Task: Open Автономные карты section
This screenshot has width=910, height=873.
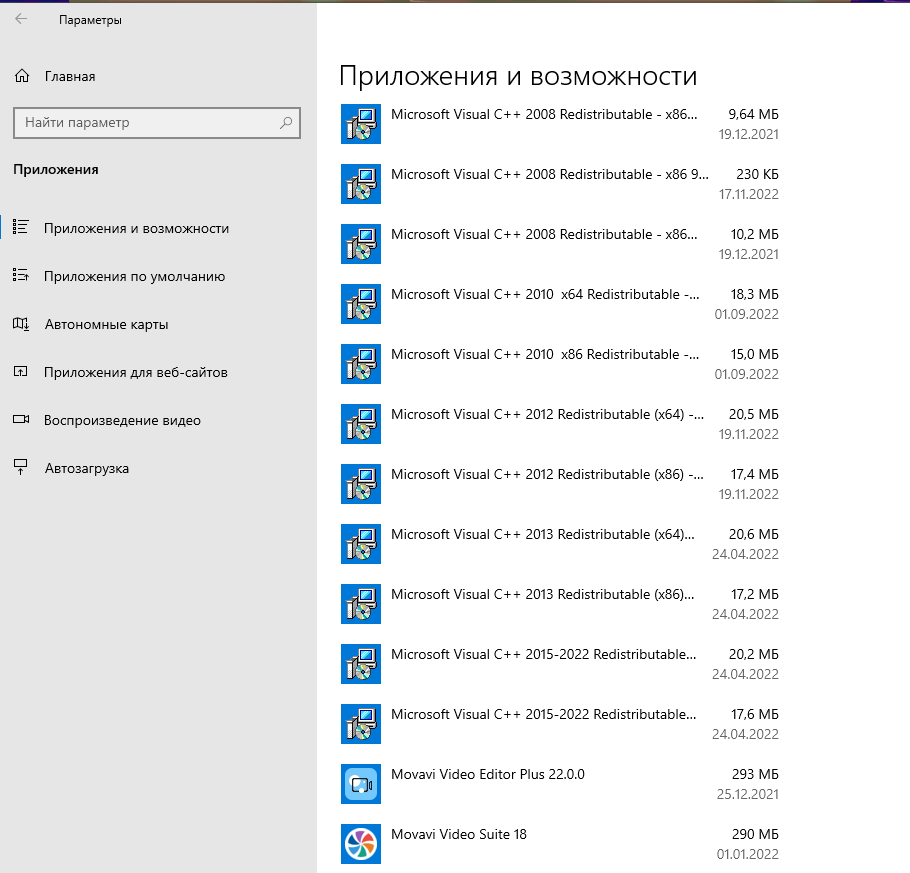Action: (107, 324)
